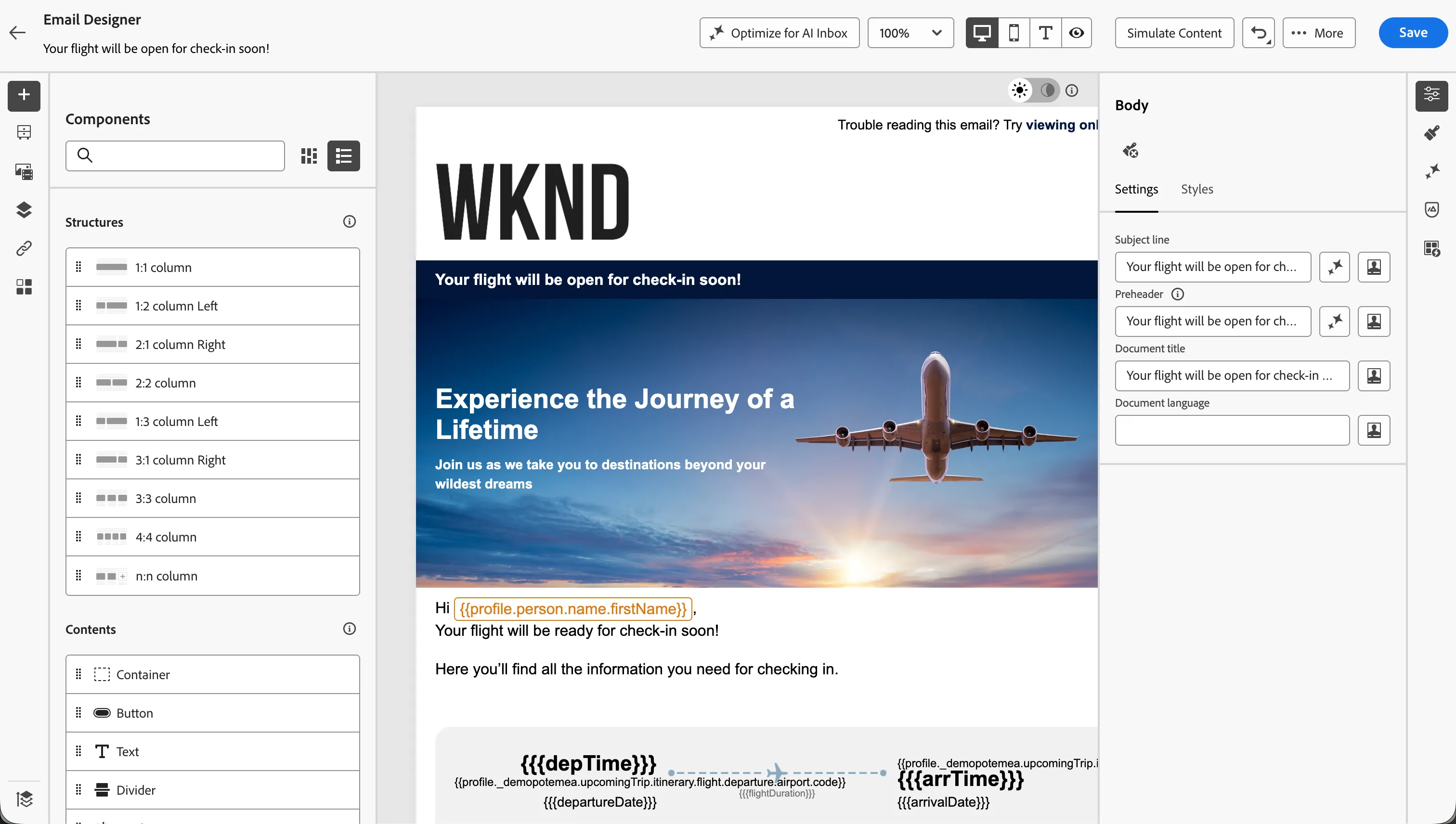Open the settings sliders icon on right rail

click(x=1431, y=95)
